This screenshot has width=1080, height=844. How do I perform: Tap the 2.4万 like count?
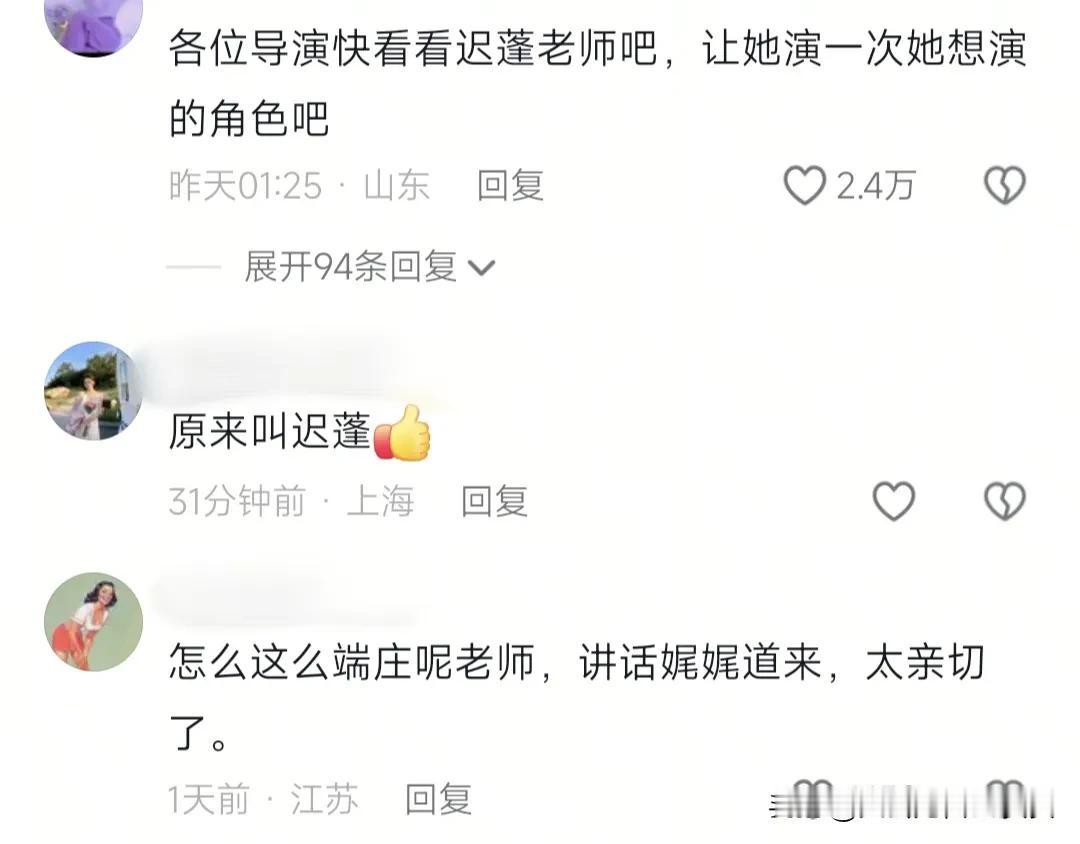pos(875,186)
